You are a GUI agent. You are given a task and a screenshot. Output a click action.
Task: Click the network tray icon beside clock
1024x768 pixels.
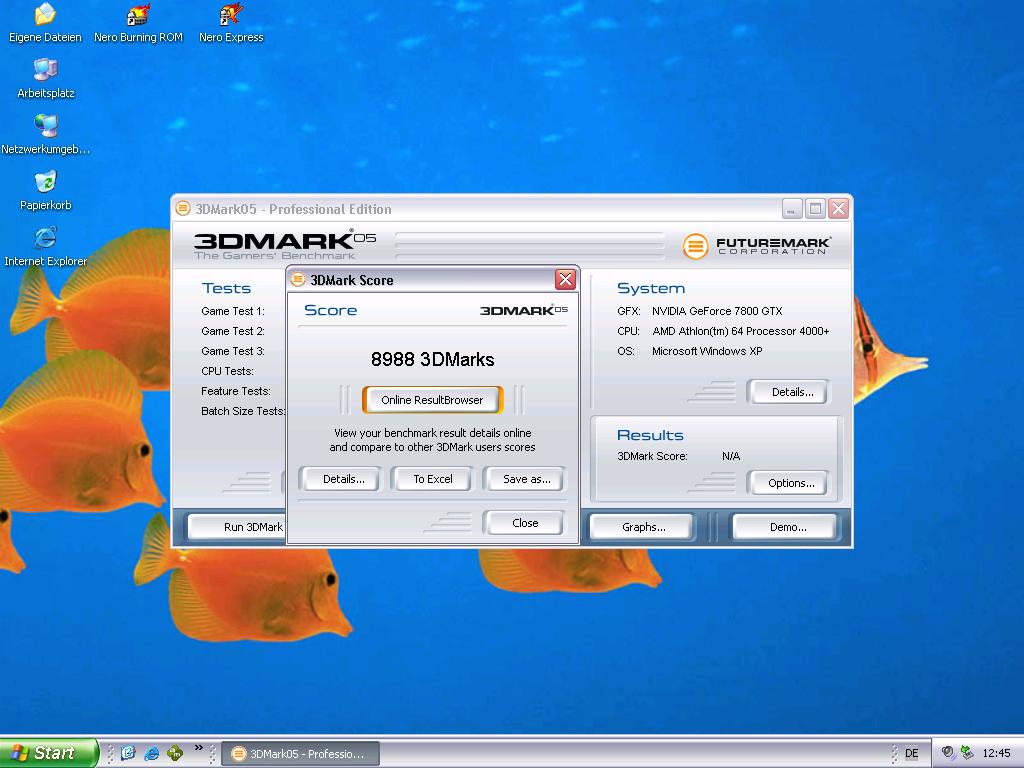point(967,753)
